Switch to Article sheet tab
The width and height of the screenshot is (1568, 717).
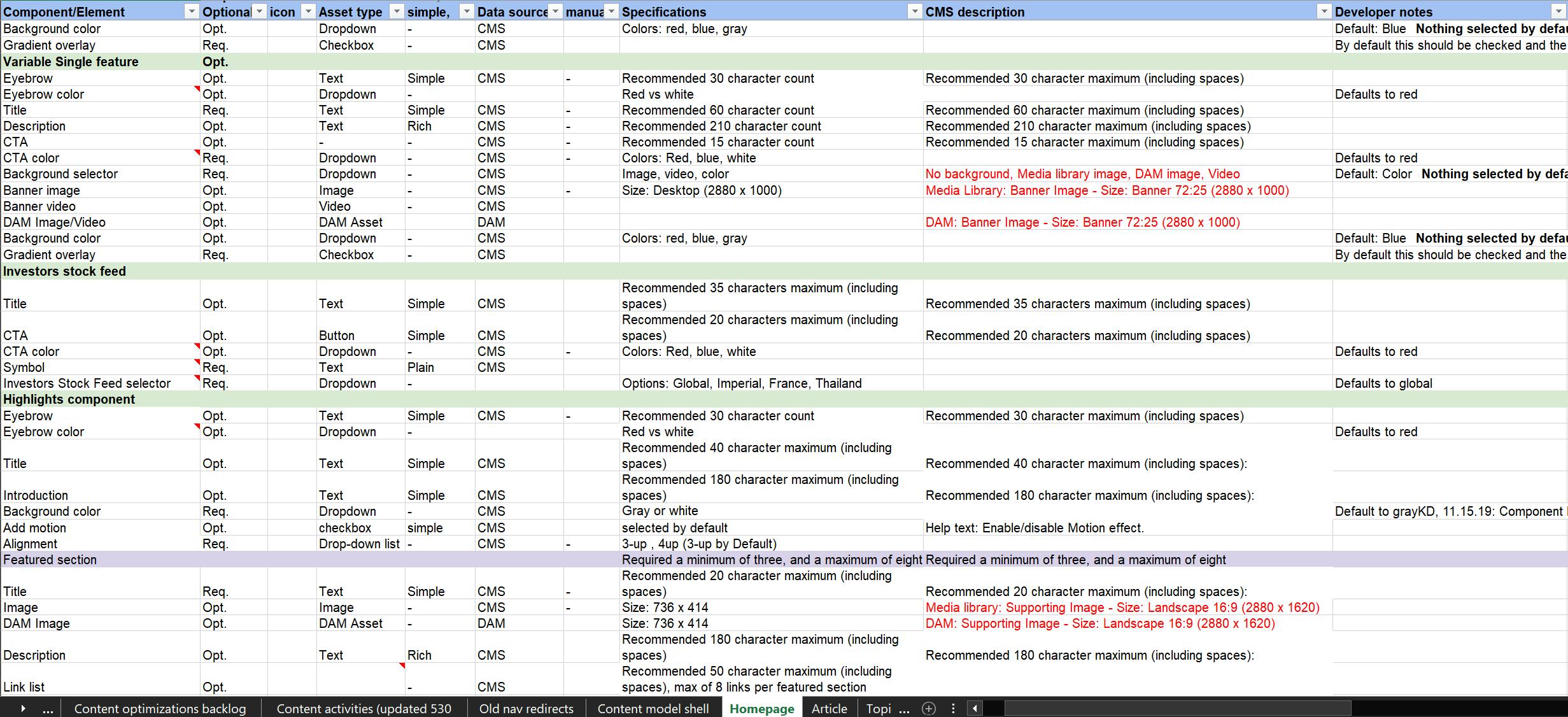[x=829, y=709]
